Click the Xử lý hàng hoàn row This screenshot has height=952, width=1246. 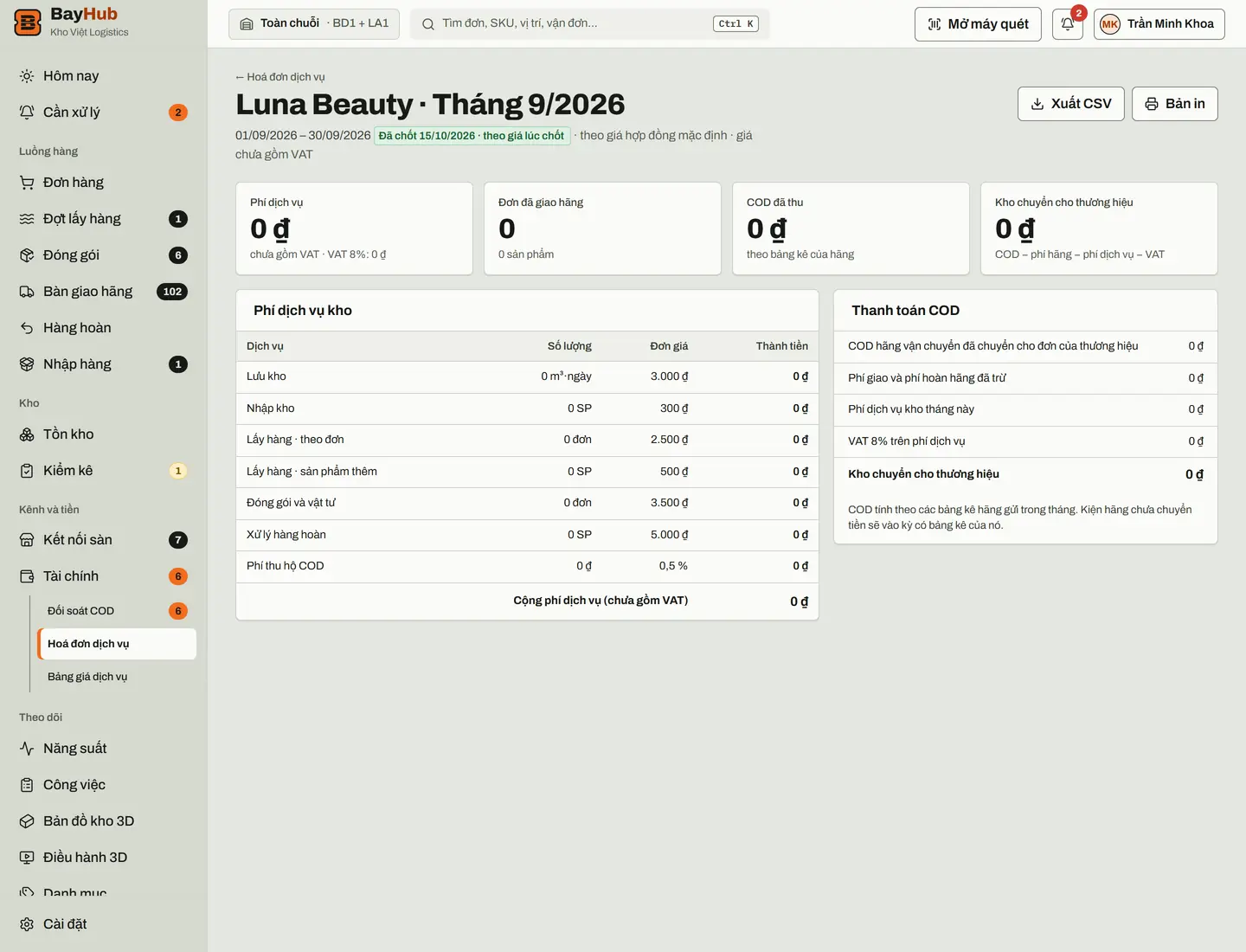click(x=527, y=535)
